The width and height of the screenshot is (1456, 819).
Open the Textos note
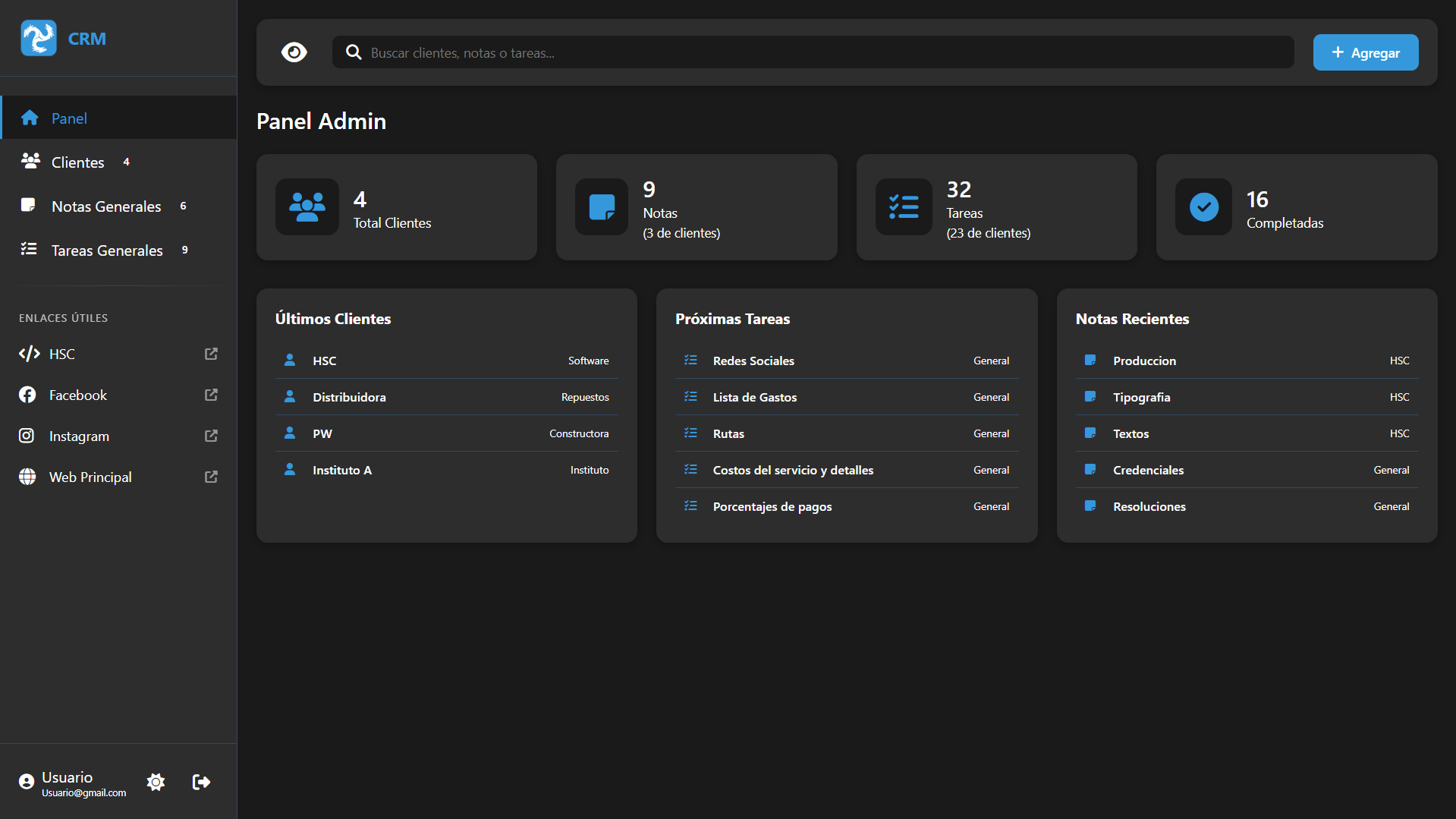click(1247, 433)
